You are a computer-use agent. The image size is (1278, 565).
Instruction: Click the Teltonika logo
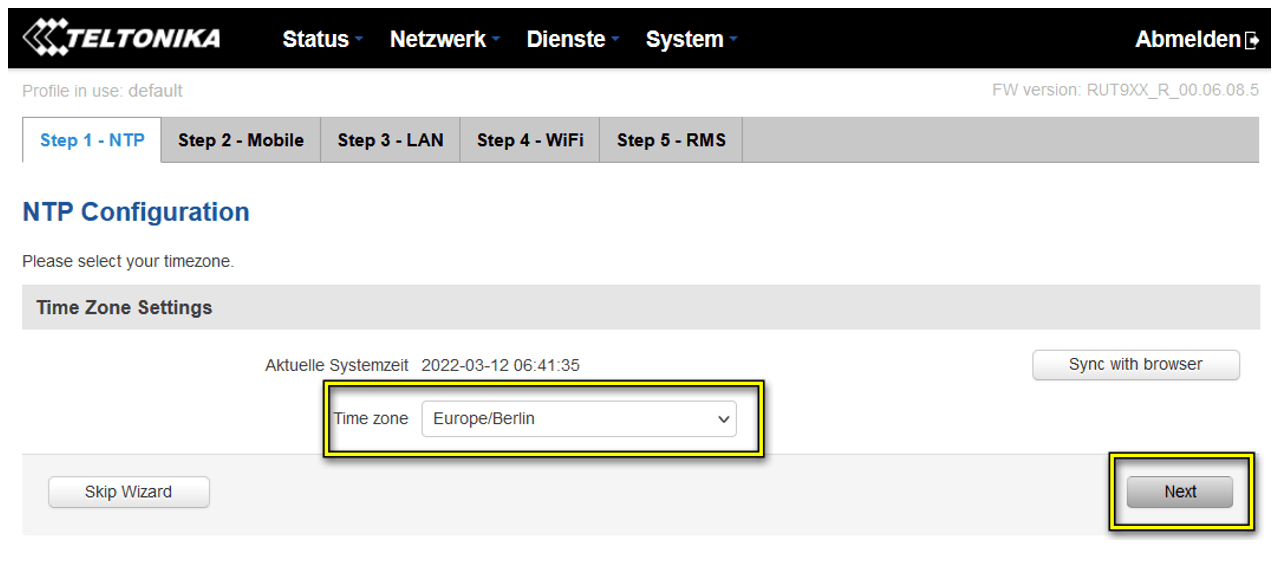(x=121, y=39)
